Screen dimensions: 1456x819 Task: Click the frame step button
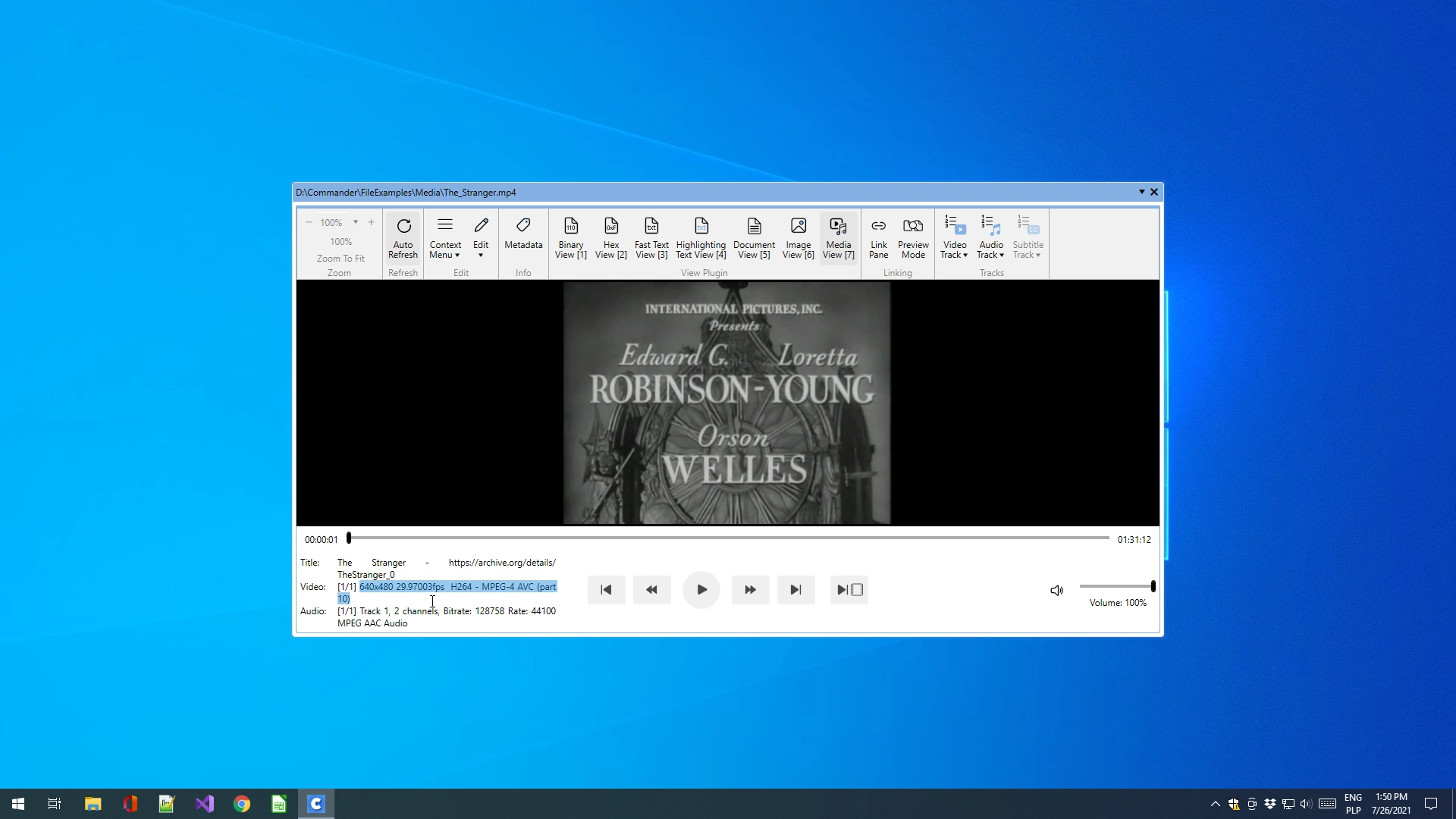coord(849,590)
